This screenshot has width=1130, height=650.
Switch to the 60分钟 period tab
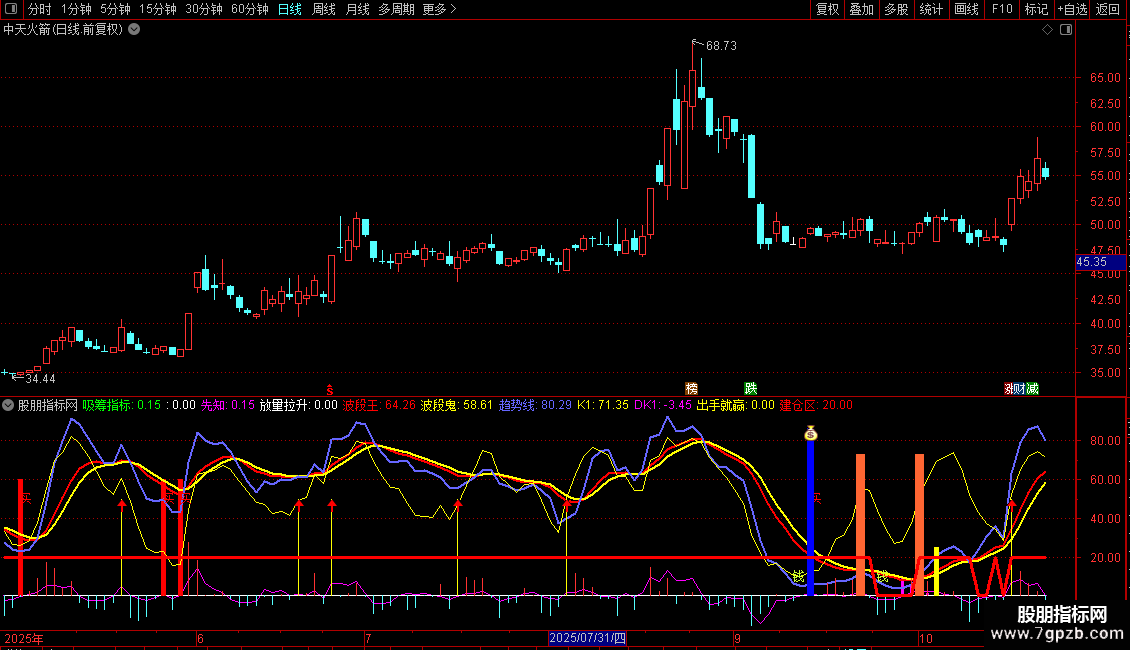tap(249, 9)
